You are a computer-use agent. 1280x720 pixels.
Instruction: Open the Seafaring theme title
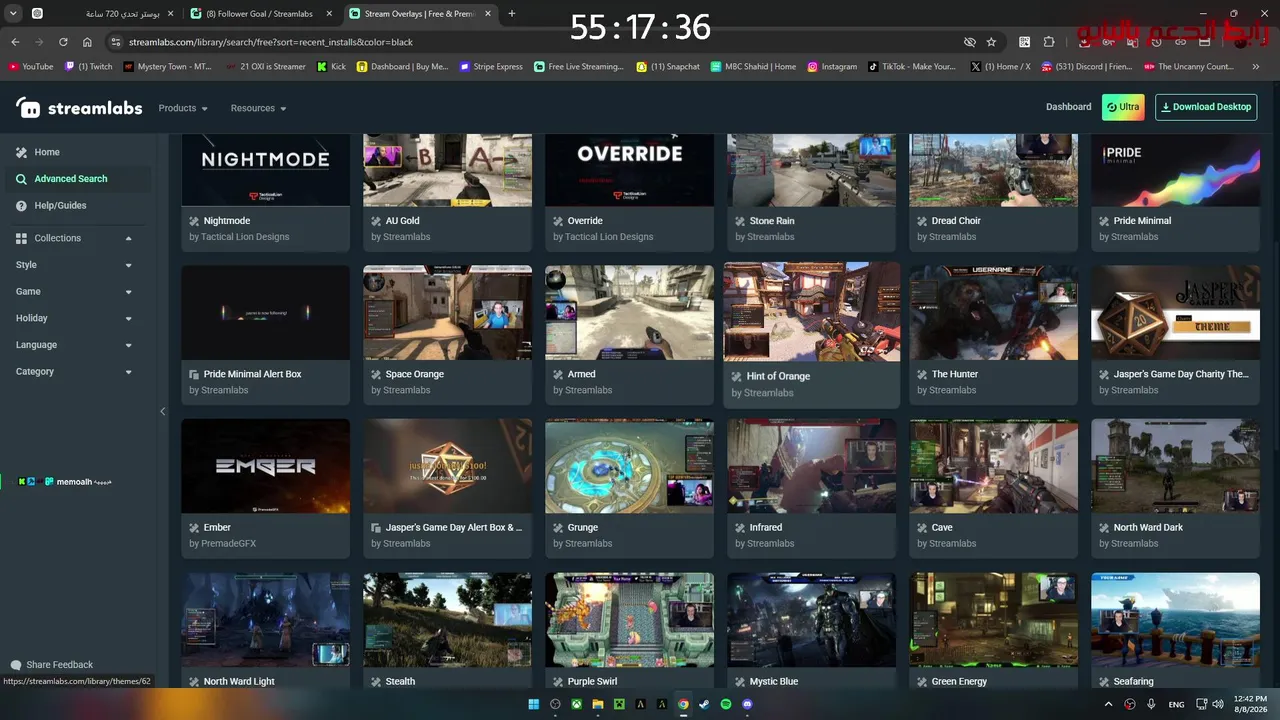click(1134, 682)
